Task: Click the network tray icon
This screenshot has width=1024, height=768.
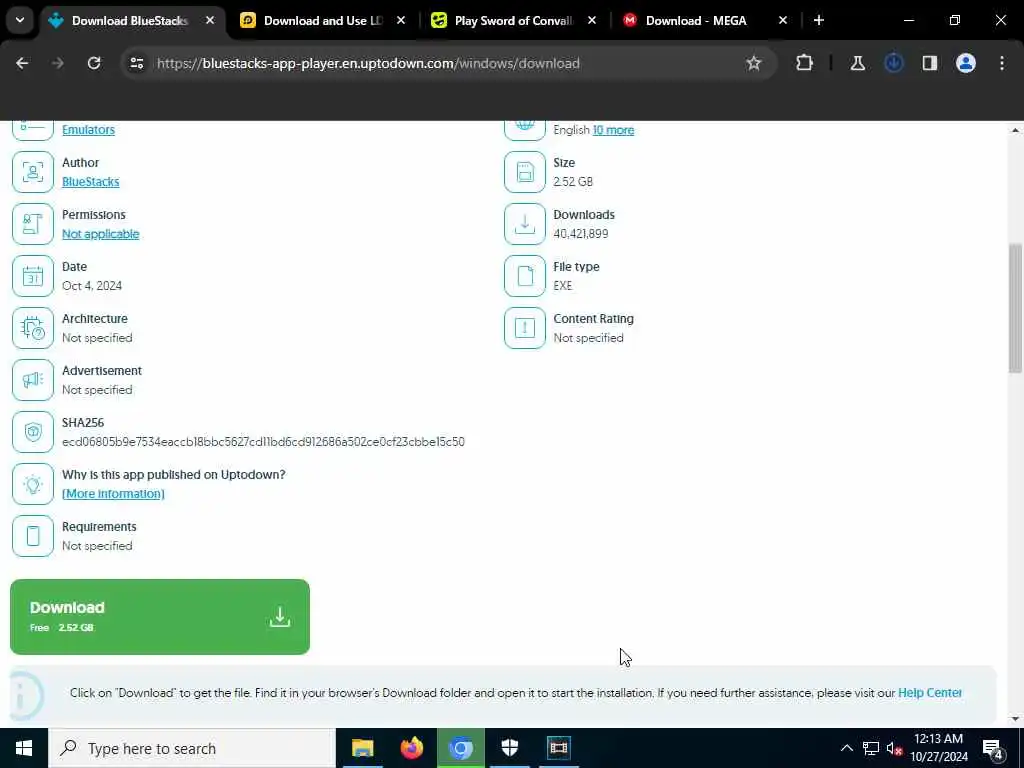Action: (871, 748)
